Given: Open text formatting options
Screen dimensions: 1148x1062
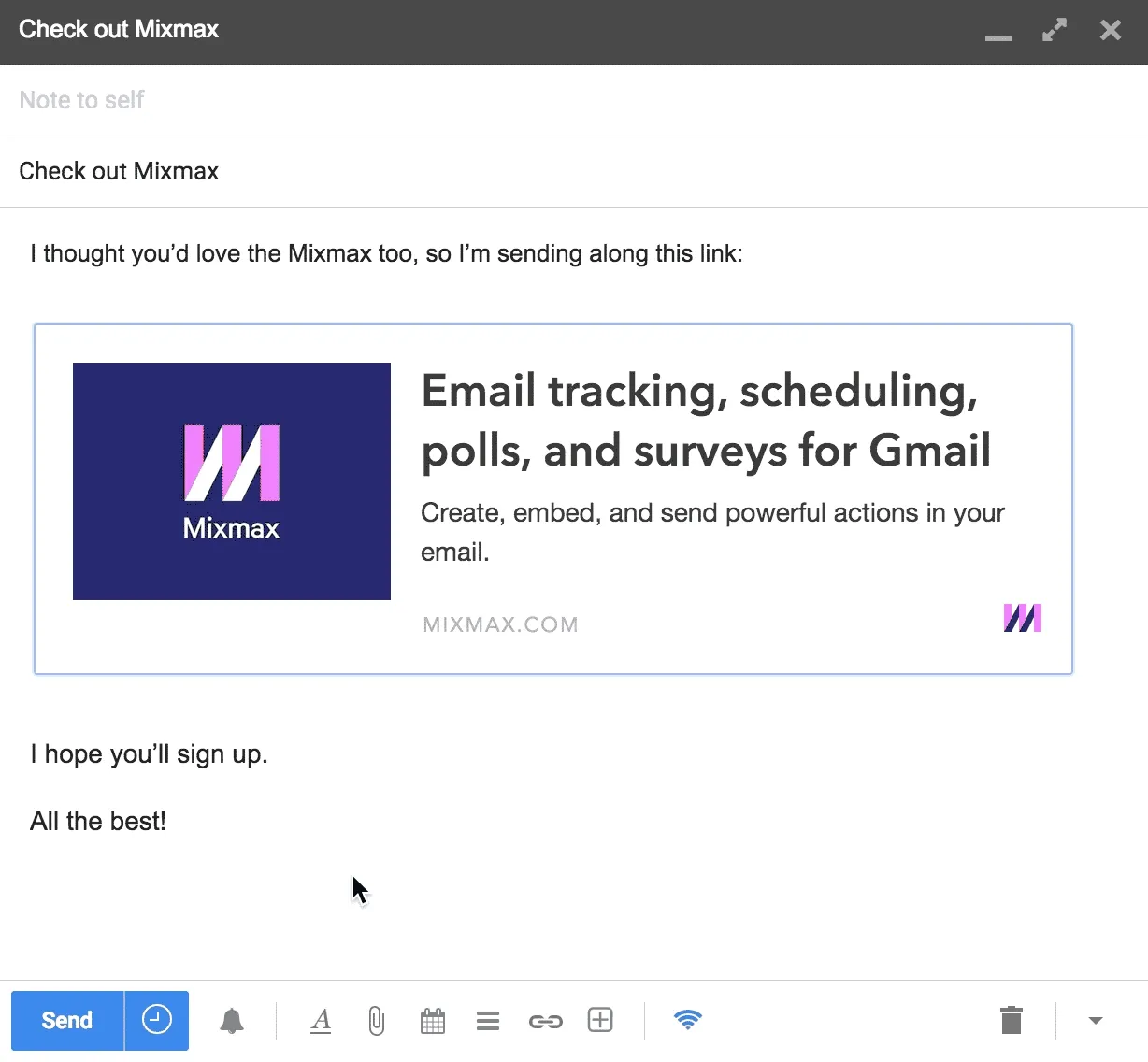Looking at the screenshot, I should click(x=321, y=1021).
